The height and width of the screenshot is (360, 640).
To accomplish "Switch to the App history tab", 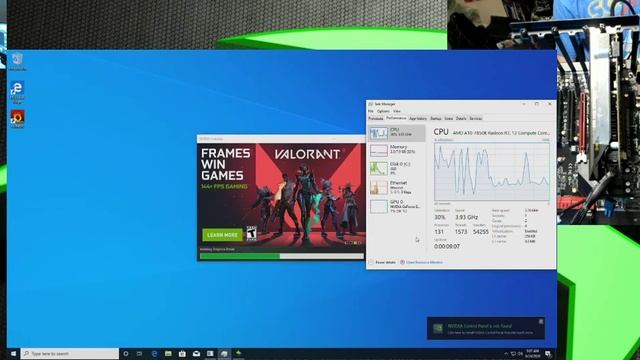I will [418, 118].
